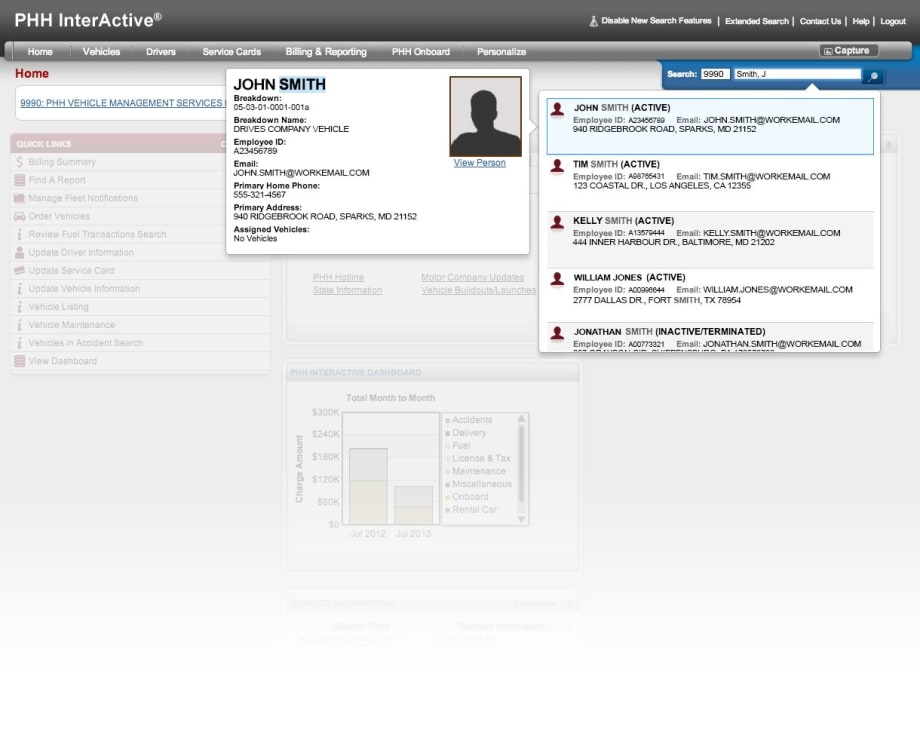920x745 pixels.
Task: Click the Billing Summary dollar icon
Action: (19, 162)
